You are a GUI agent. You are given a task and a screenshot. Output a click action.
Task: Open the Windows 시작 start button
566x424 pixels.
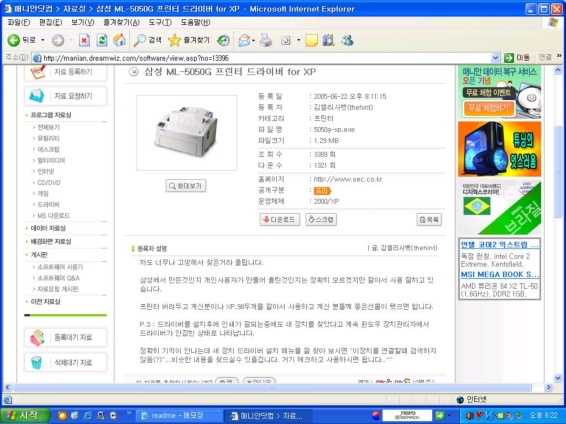(24, 415)
